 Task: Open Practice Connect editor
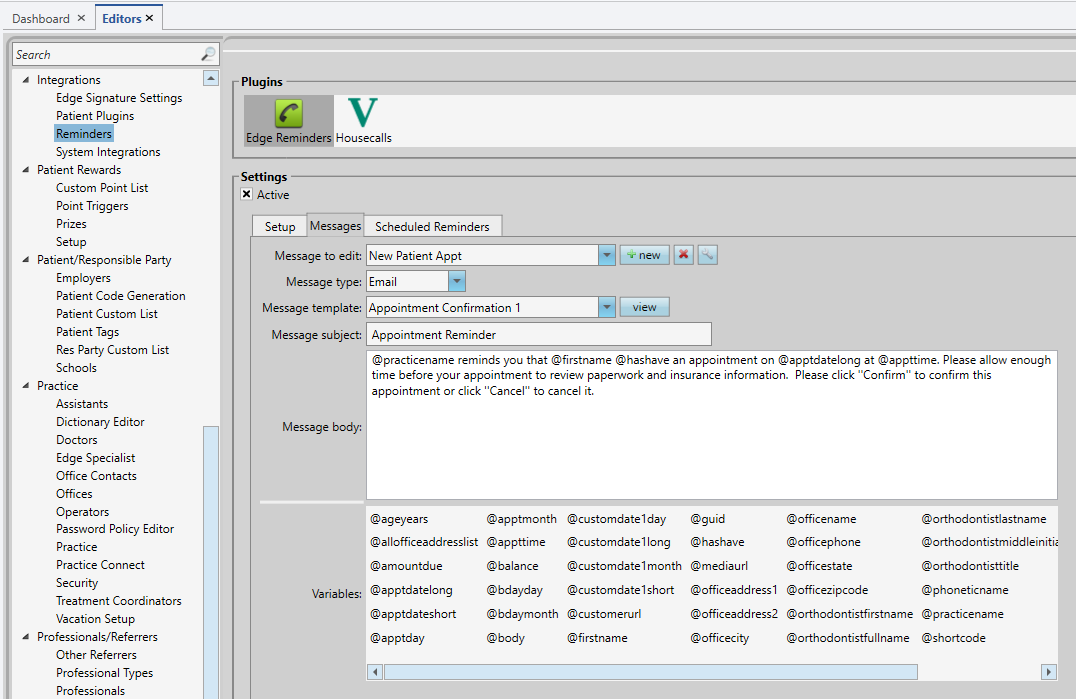pos(100,565)
